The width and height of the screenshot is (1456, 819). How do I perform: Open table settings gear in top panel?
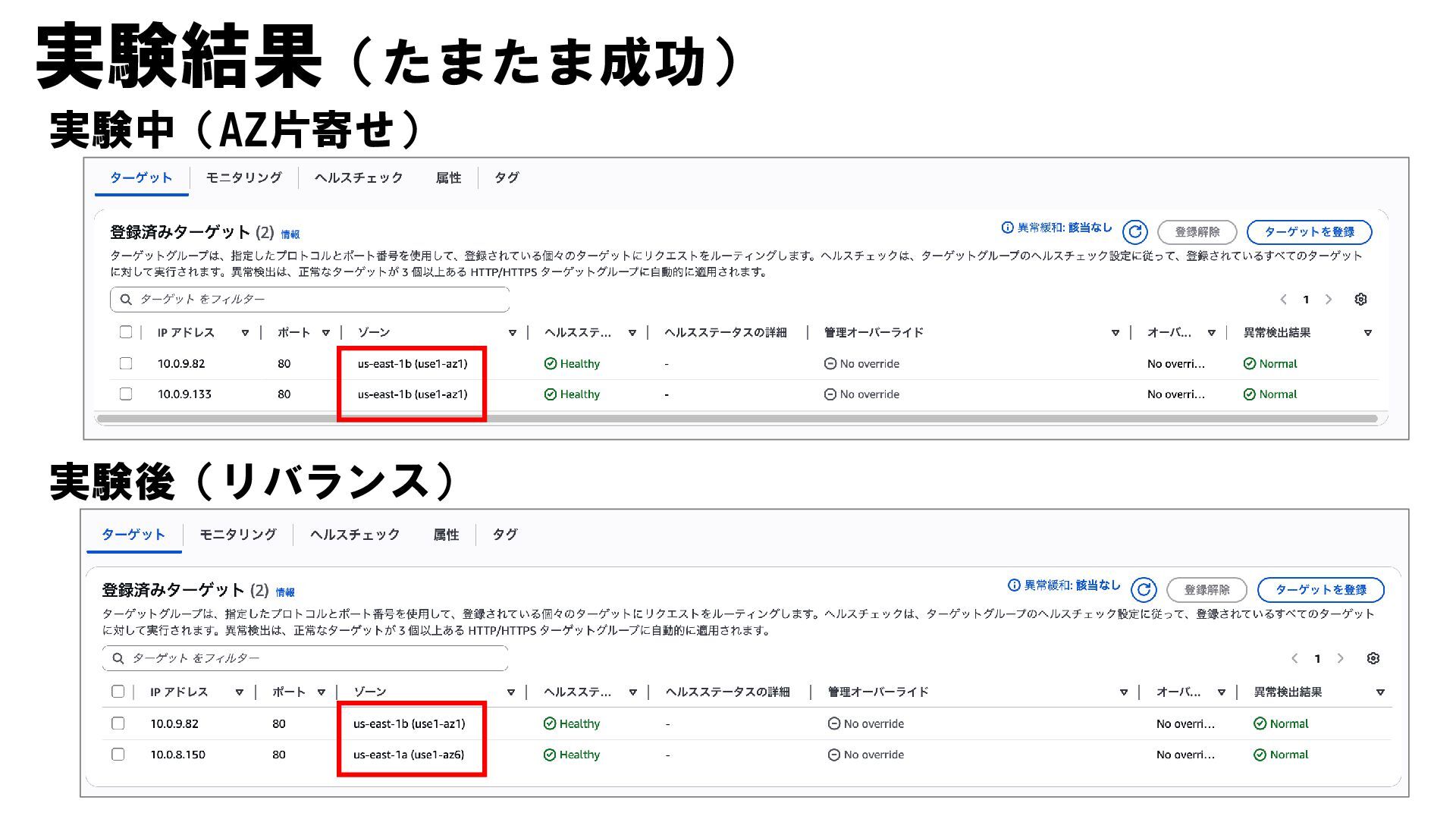(1360, 300)
